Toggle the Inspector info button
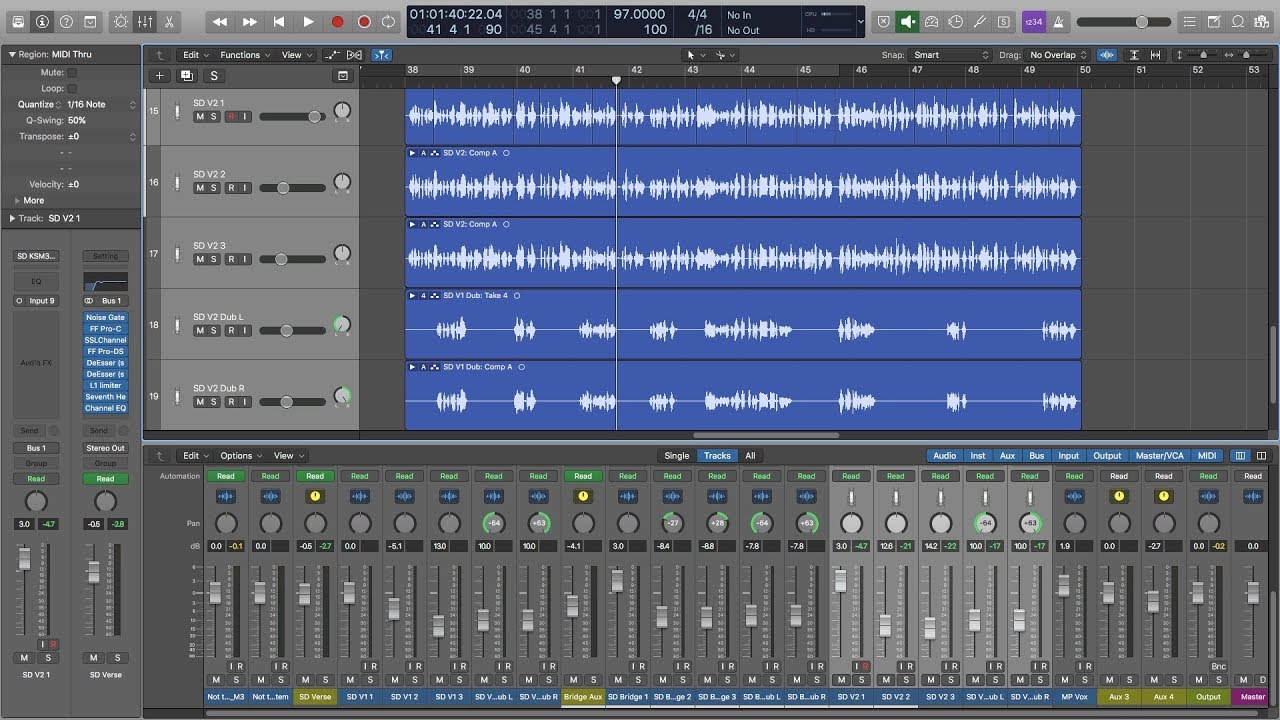 coord(42,21)
